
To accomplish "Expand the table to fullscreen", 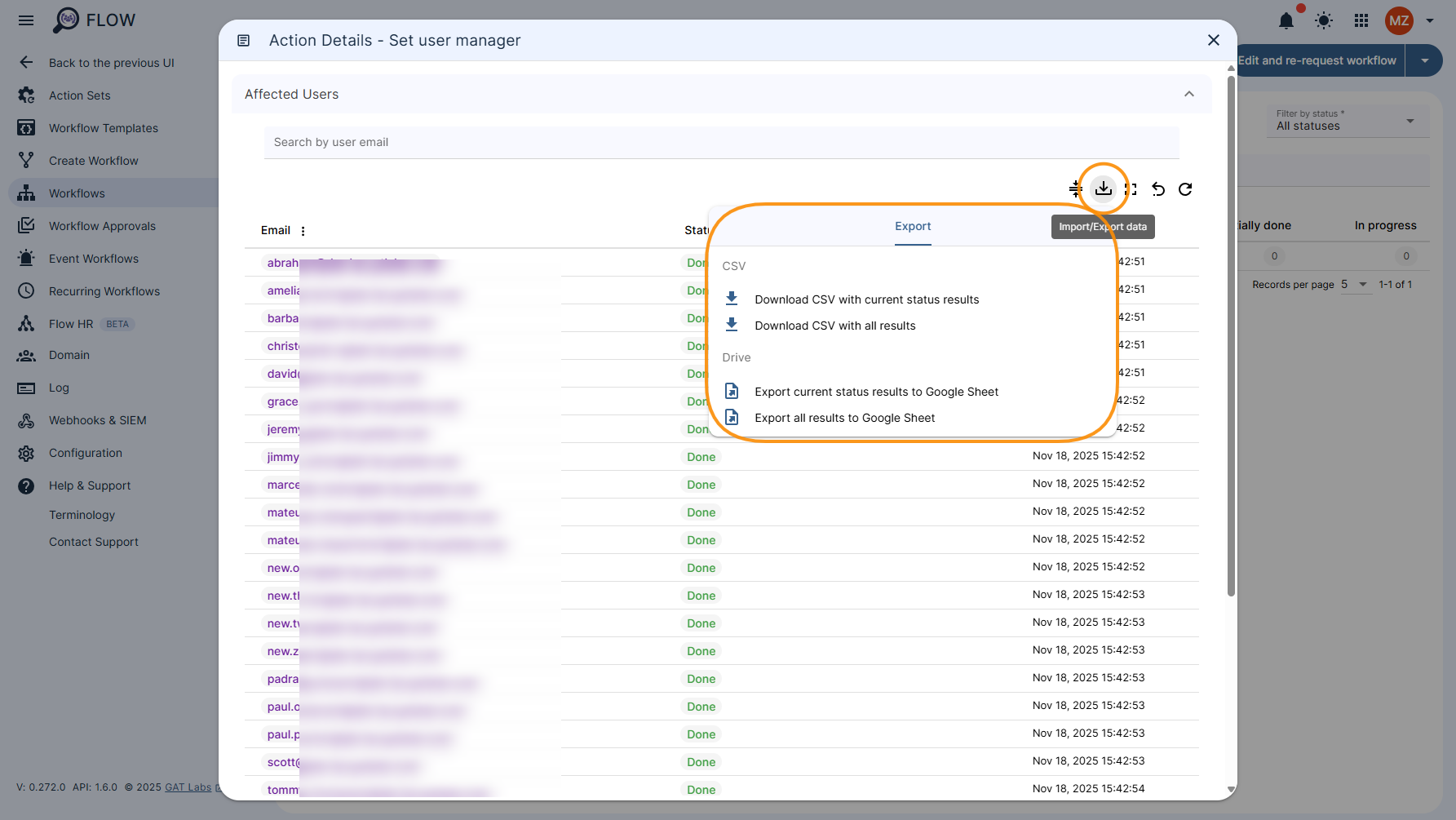I will tap(1130, 188).
